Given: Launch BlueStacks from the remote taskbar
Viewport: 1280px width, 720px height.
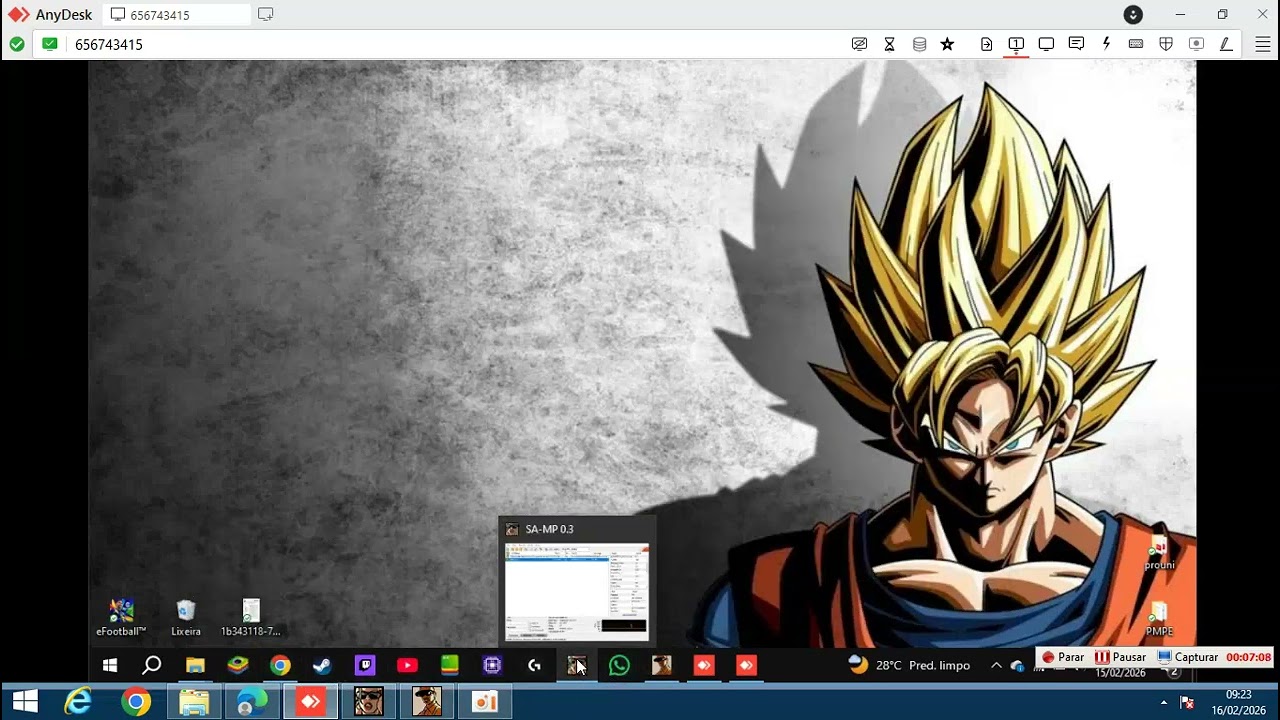Looking at the screenshot, I should click(x=238, y=665).
